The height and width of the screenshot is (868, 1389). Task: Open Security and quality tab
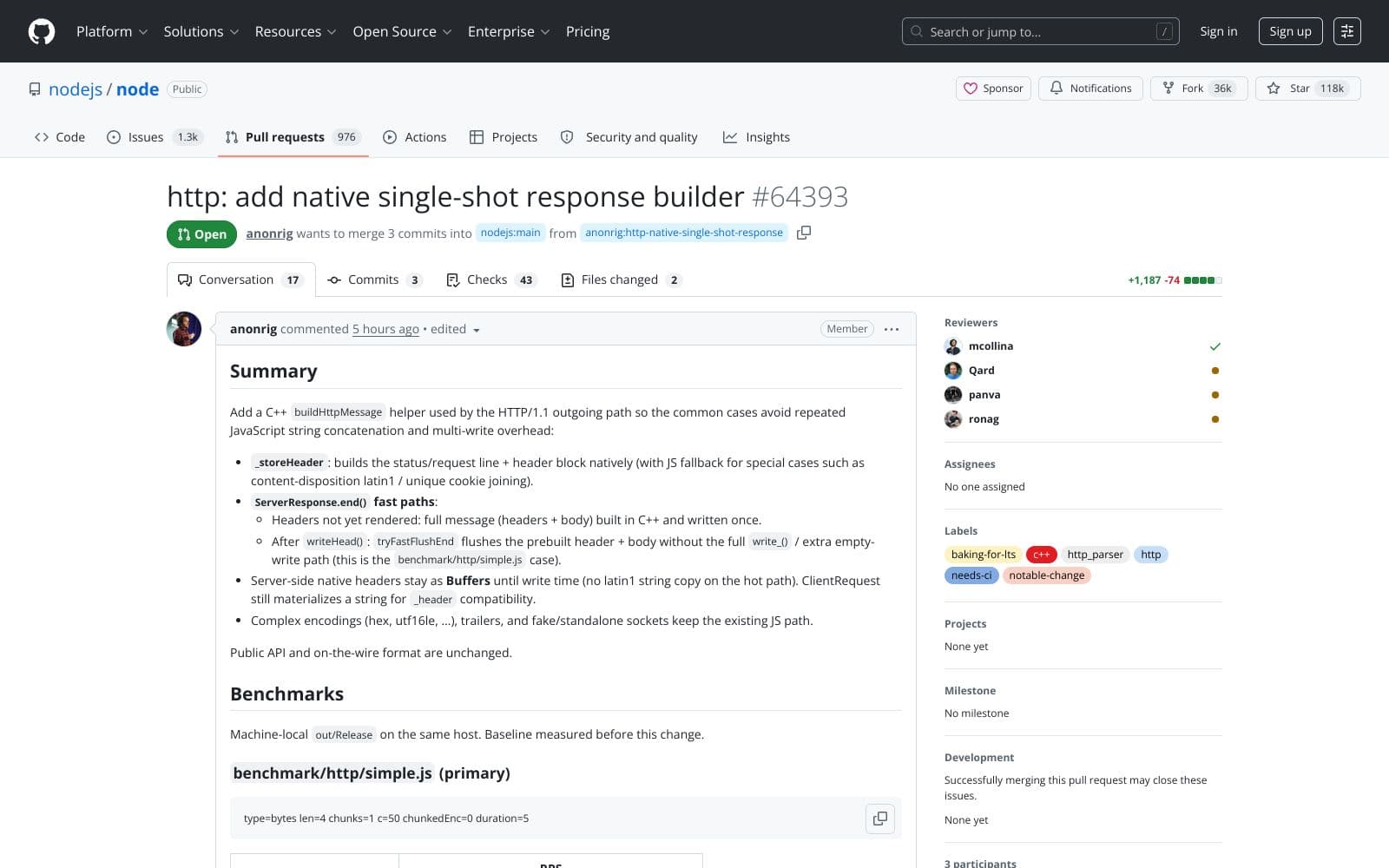(x=629, y=137)
